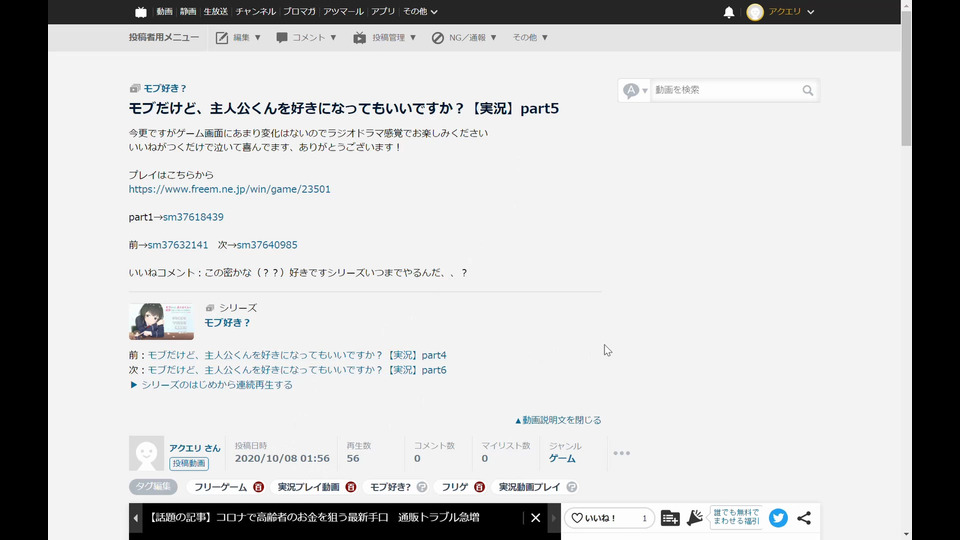Open the 投稿管理 dropdown menu
This screenshot has height=540, width=960.
(384, 37)
